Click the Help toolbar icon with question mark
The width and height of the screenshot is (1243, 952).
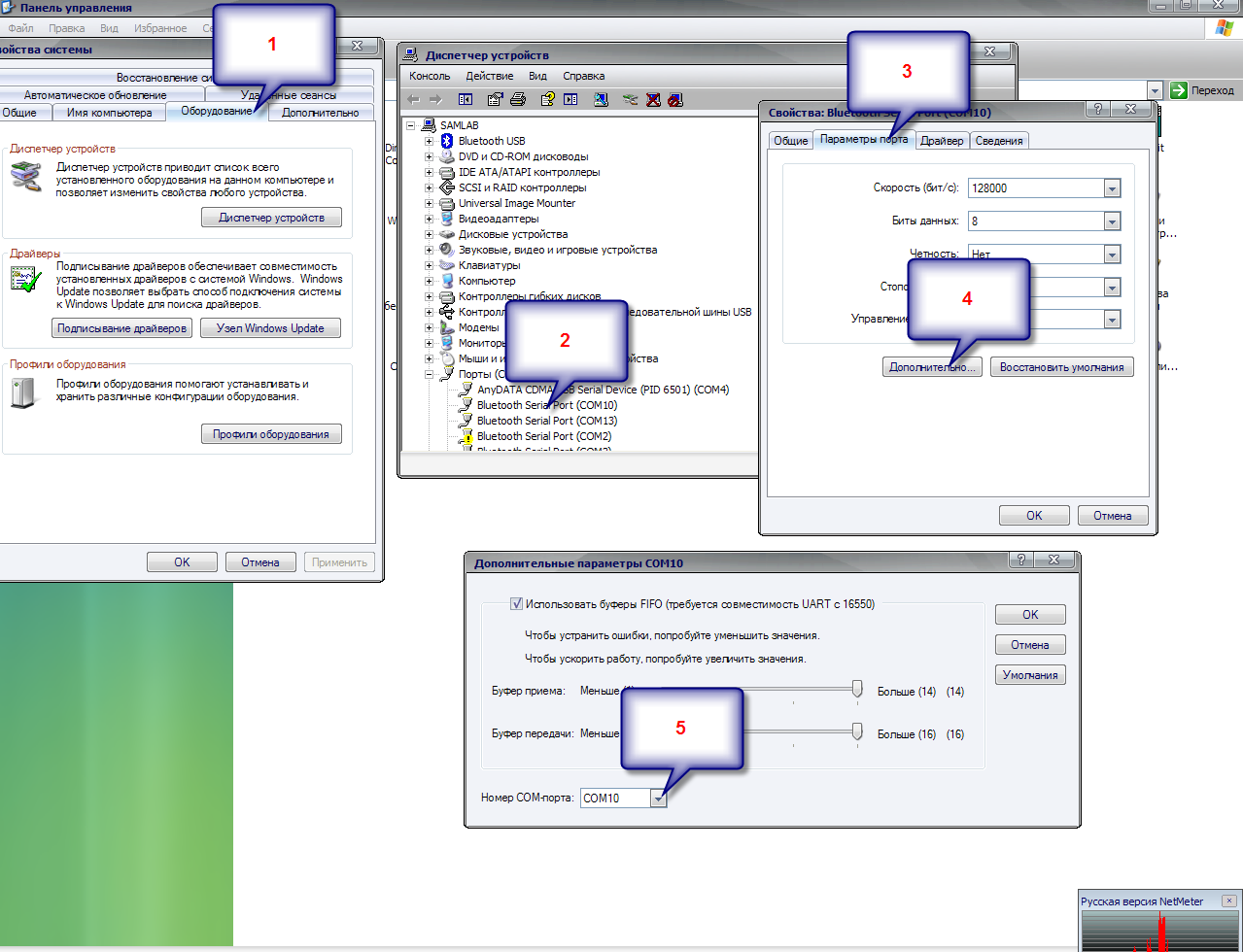547,99
